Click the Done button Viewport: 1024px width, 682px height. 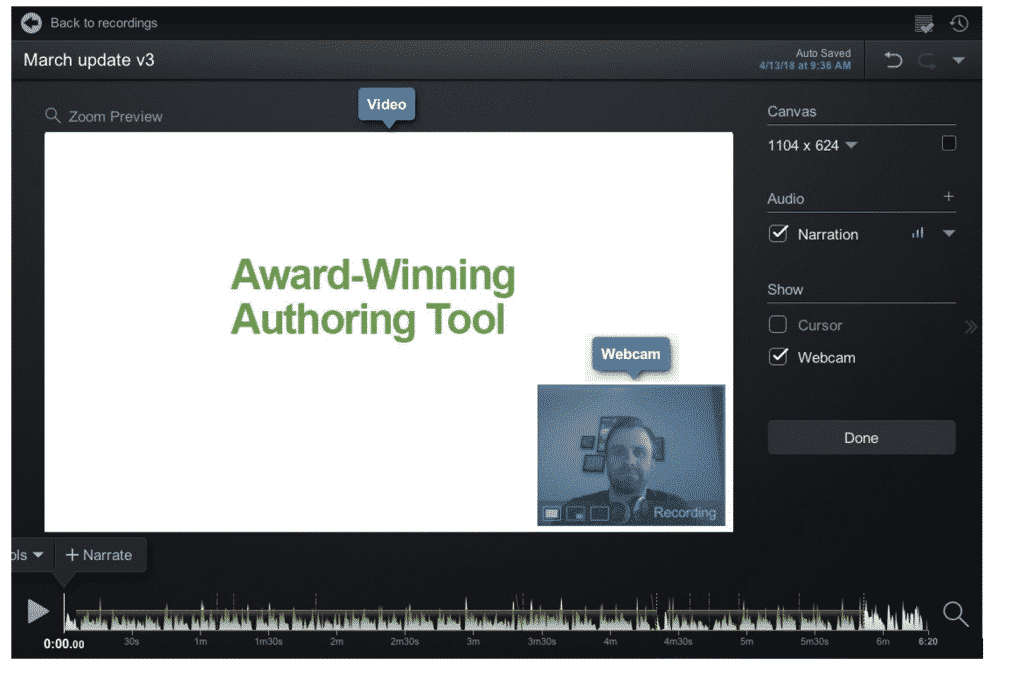(x=861, y=438)
